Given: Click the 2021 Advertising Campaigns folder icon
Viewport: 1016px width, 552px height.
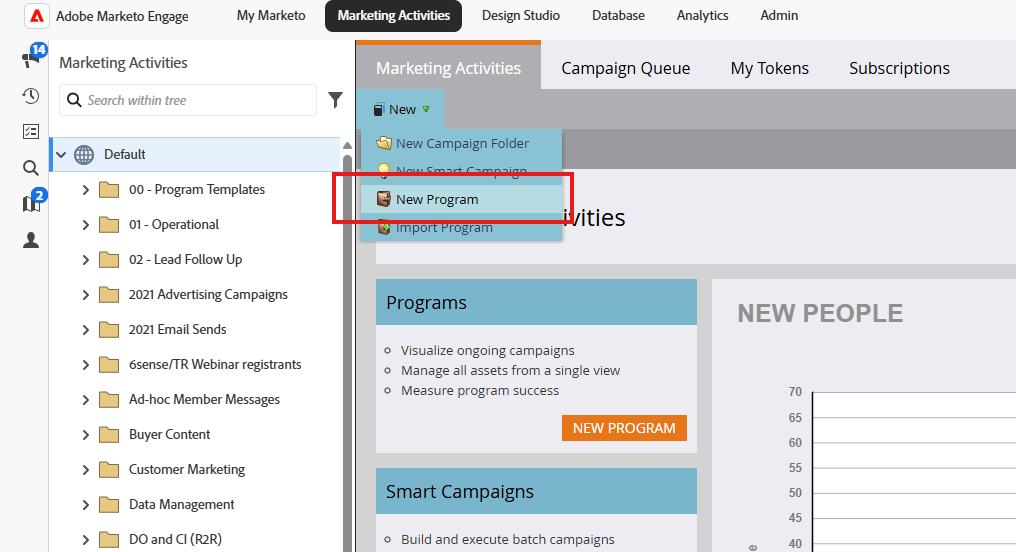Looking at the screenshot, I should click(109, 295).
